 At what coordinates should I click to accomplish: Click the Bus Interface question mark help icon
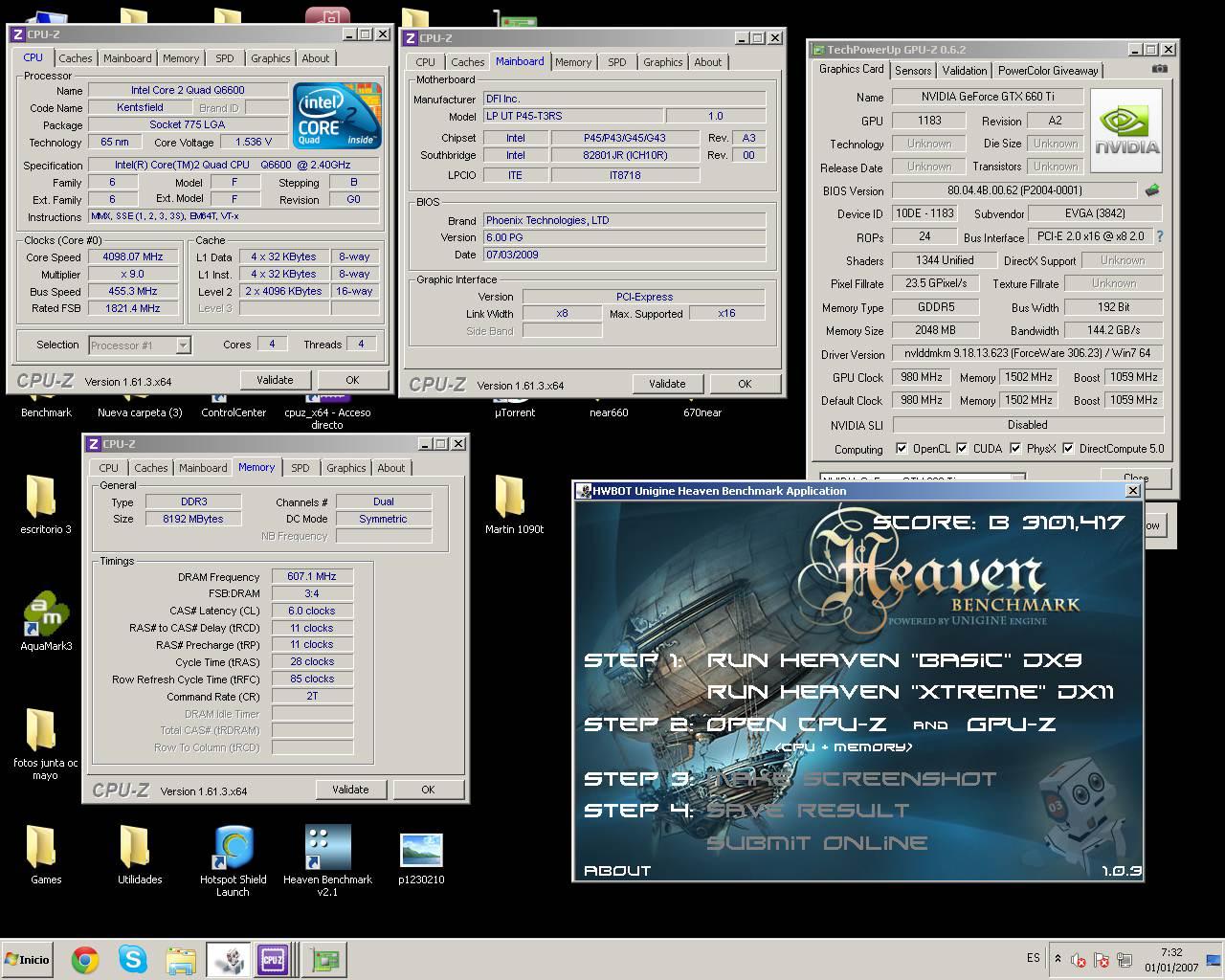click(1160, 236)
